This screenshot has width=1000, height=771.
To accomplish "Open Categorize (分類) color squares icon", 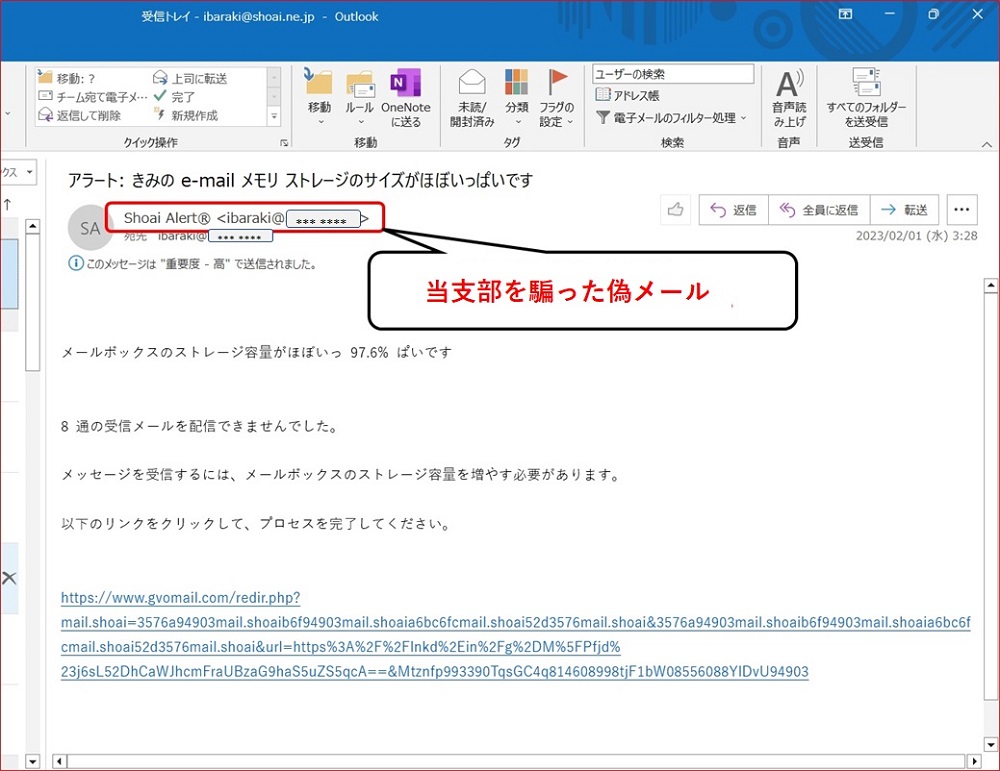I will click(516, 83).
